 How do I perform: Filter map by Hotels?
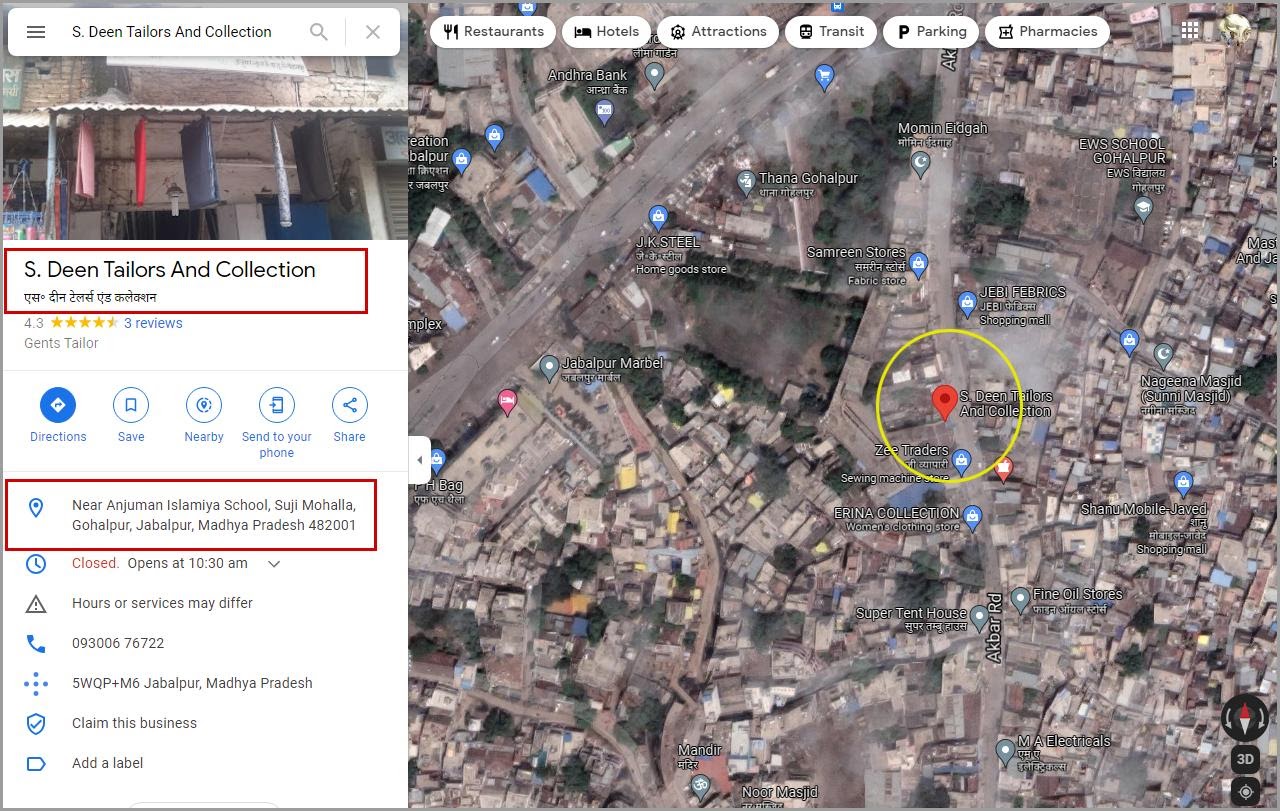(606, 31)
